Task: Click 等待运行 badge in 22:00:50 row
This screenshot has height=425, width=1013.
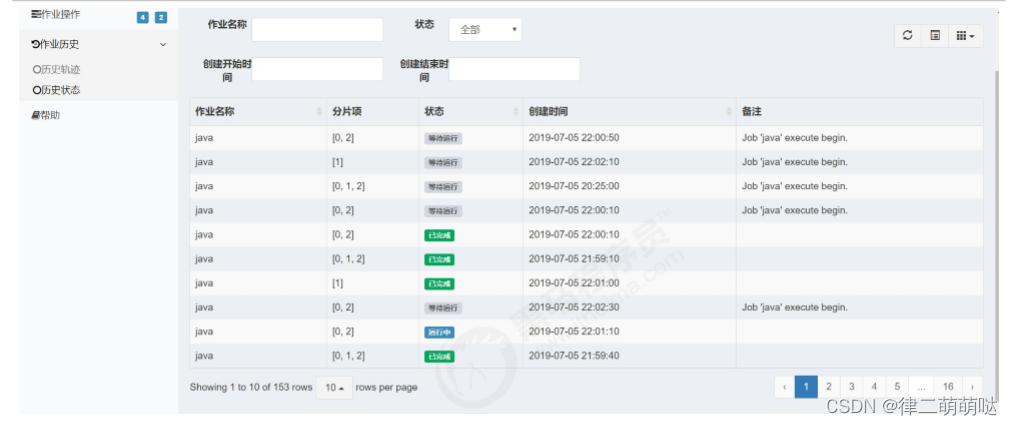Action: coord(443,138)
